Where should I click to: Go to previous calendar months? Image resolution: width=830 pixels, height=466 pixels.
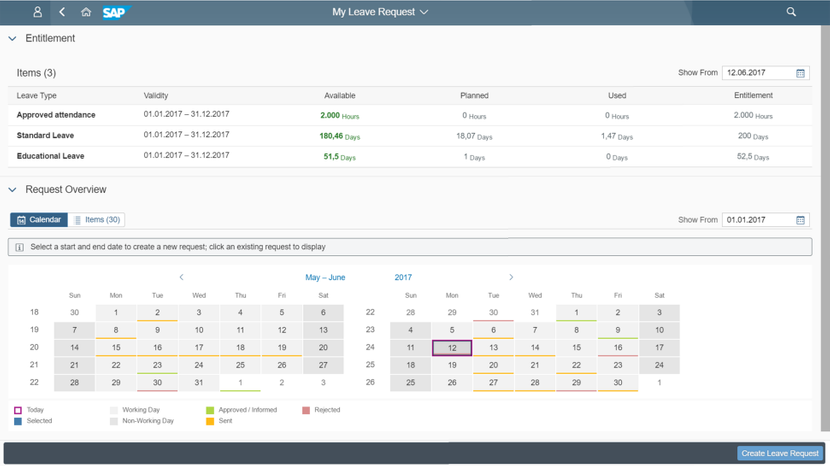[181, 277]
